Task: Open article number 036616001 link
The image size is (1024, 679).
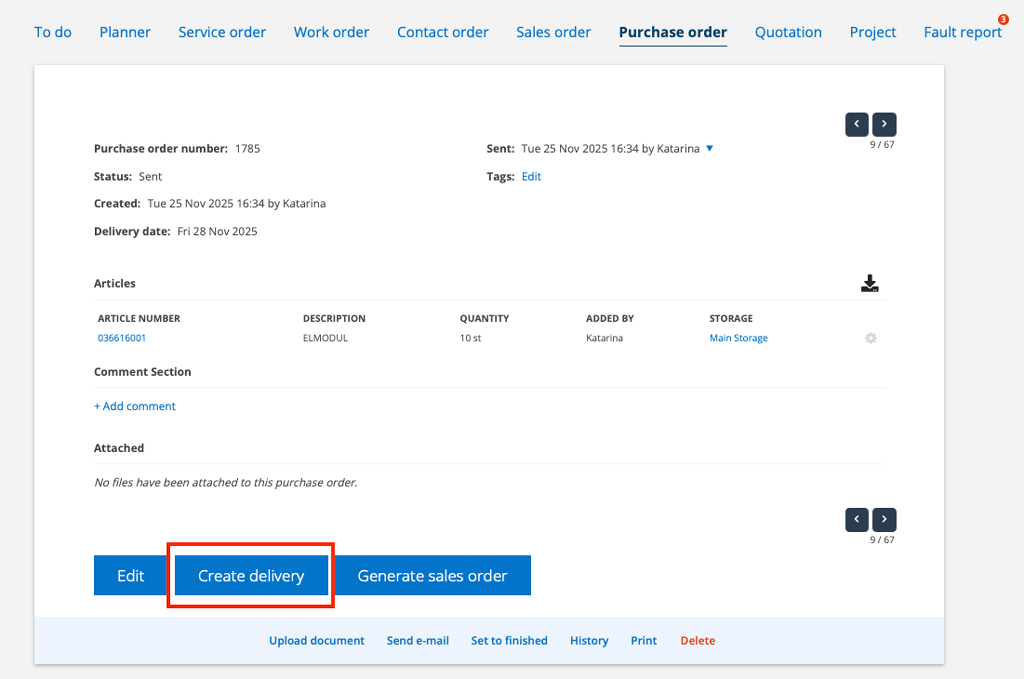Action: [x=122, y=338]
